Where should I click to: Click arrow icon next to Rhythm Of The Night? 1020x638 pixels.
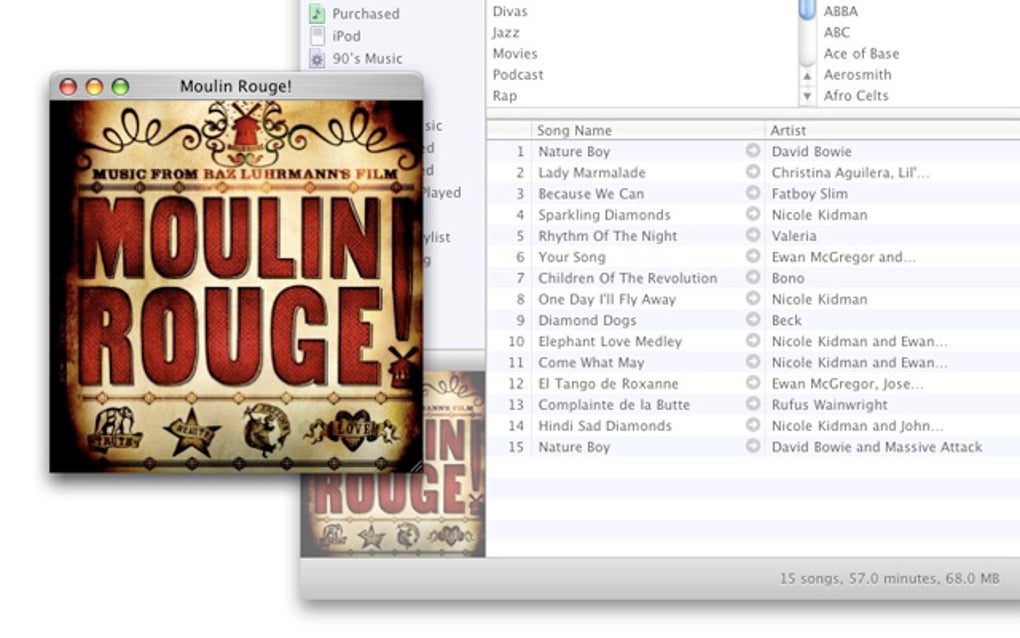click(753, 235)
